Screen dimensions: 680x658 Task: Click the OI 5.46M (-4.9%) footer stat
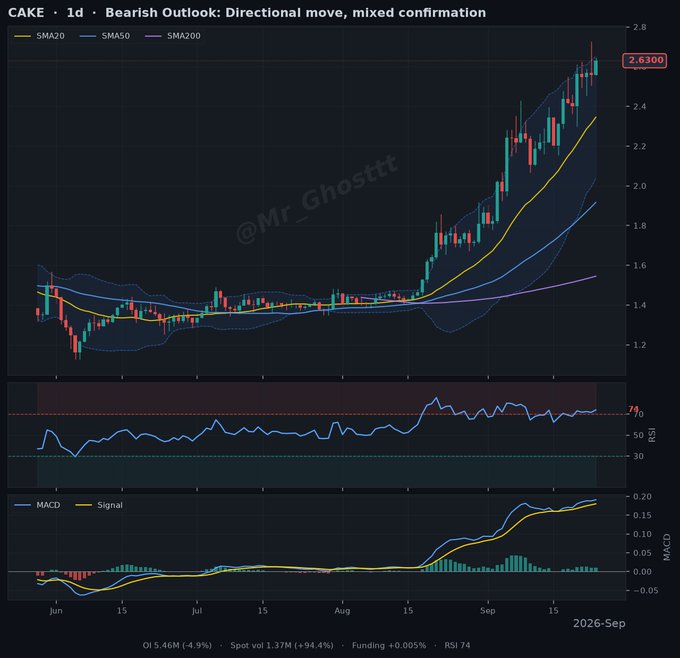click(177, 645)
